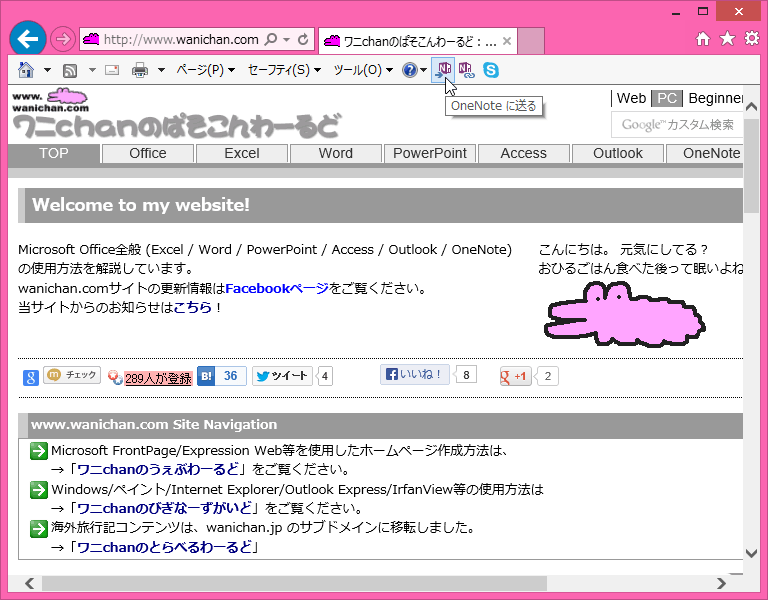The image size is (768, 600).
Task: Select the Office navigation tab
Action: pyautogui.click(x=148, y=154)
